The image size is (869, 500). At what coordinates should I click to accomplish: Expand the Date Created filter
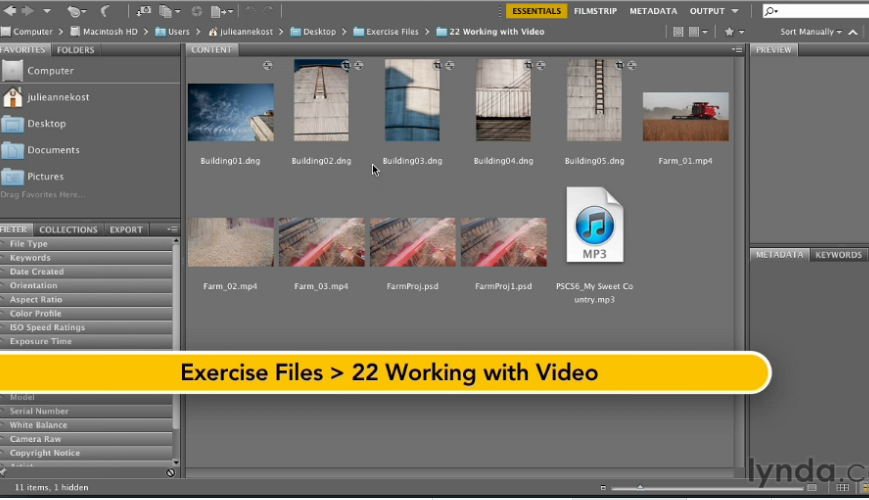[86, 272]
